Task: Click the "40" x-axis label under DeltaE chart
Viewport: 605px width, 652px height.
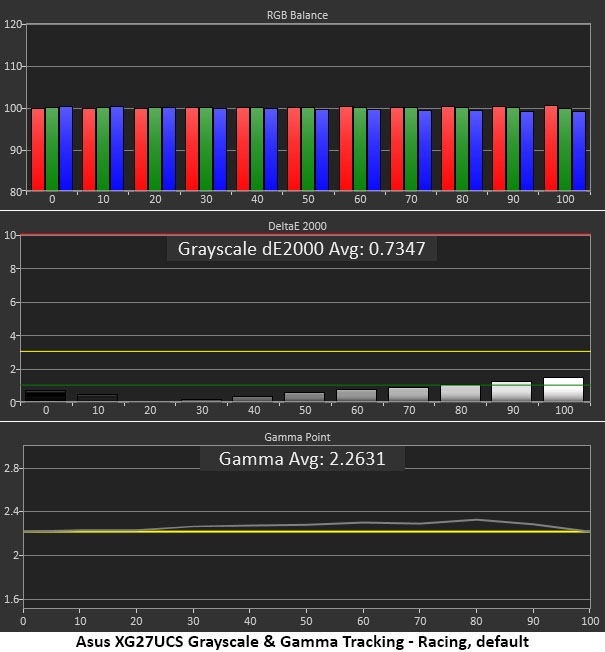Action: [254, 410]
